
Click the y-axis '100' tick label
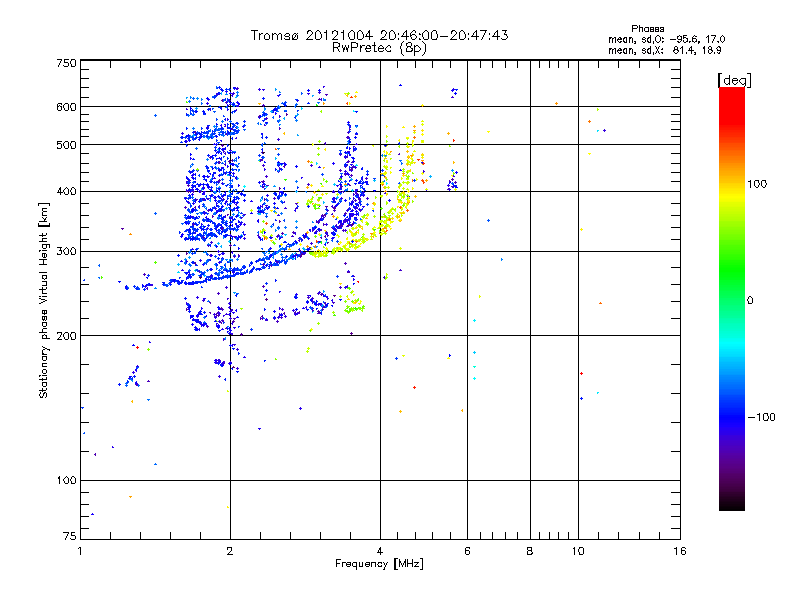(x=66, y=480)
